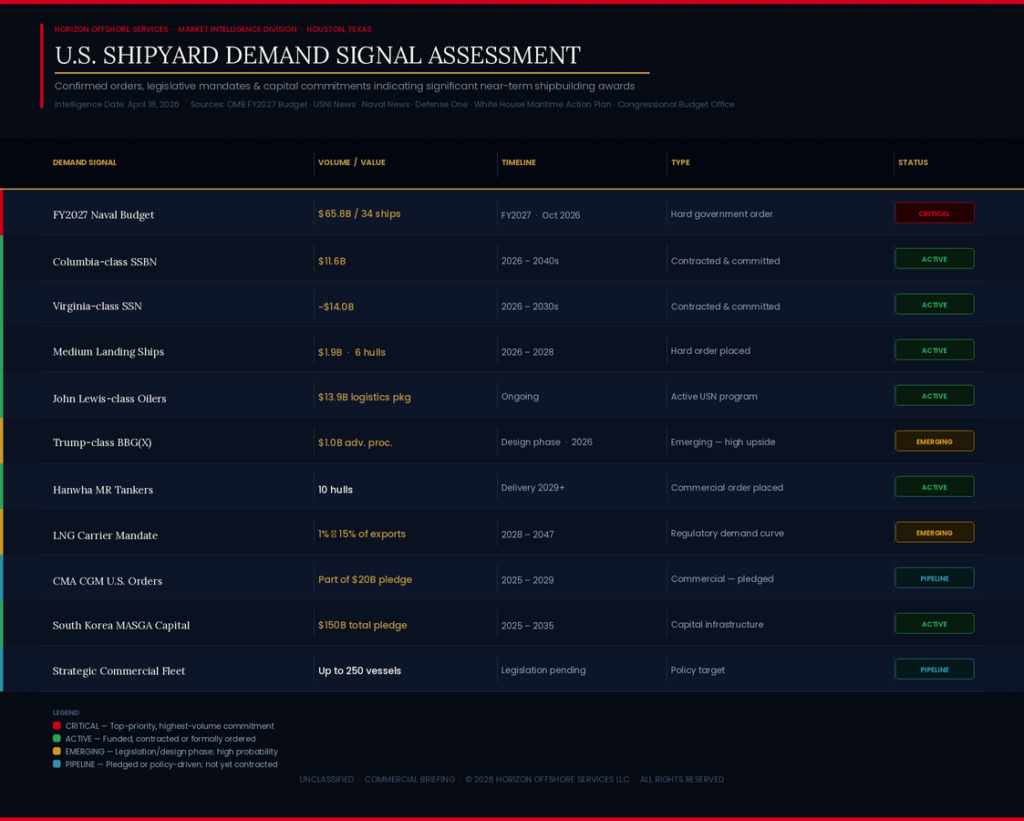Click MARKET INTELLIGENCE DIVISION header text
Viewport: 1024px width, 821px height.
coord(237,29)
